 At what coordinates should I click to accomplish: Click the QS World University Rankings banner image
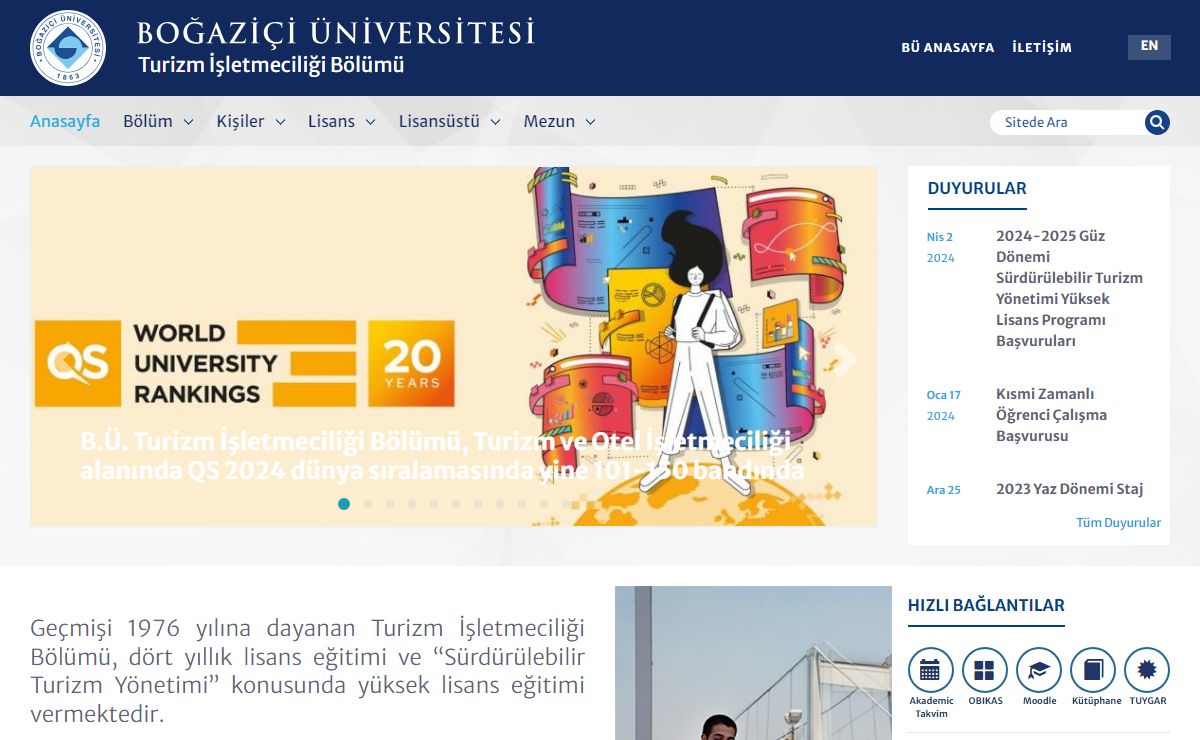point(454,346)
